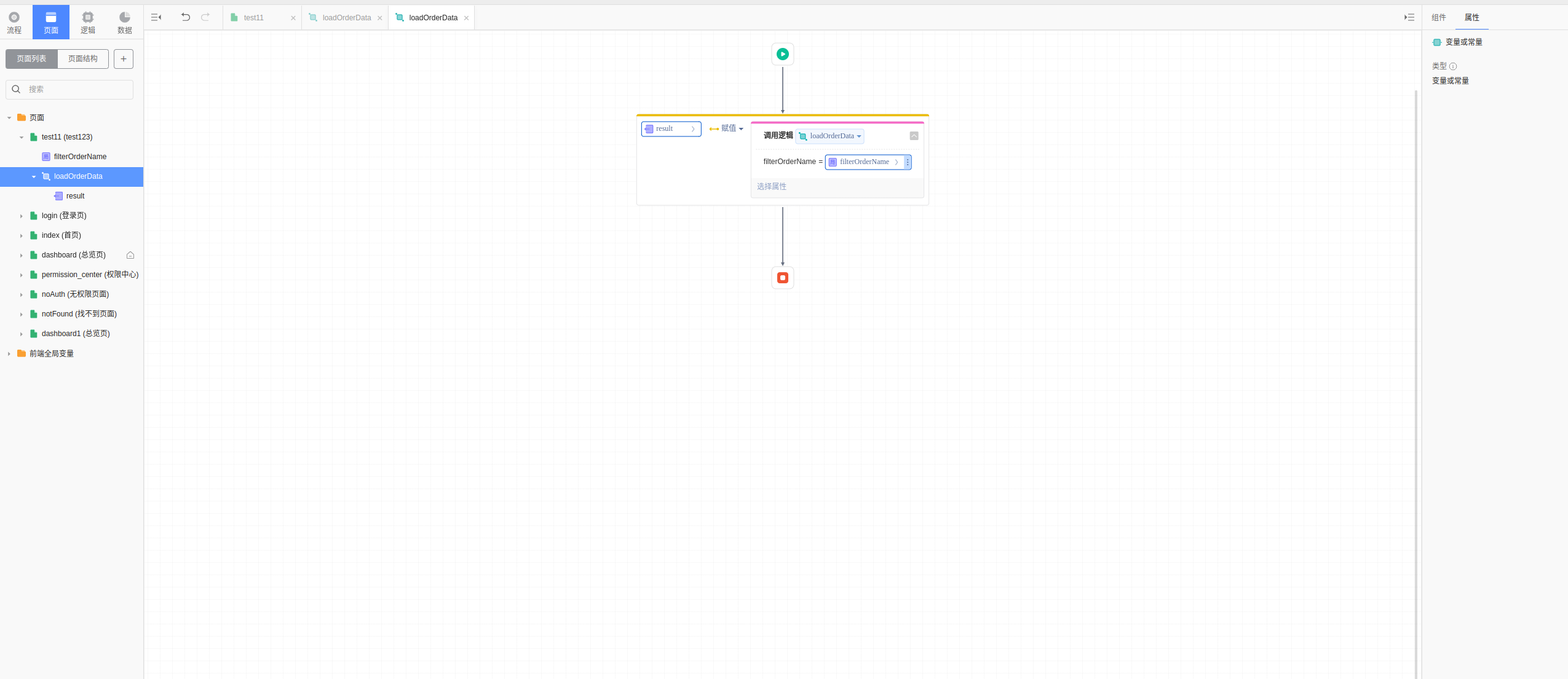Image resolution: width=1568 pixels, height=679 pixels.
Task: Open the 属性 tab
Action: click(x=1472, y=17)
